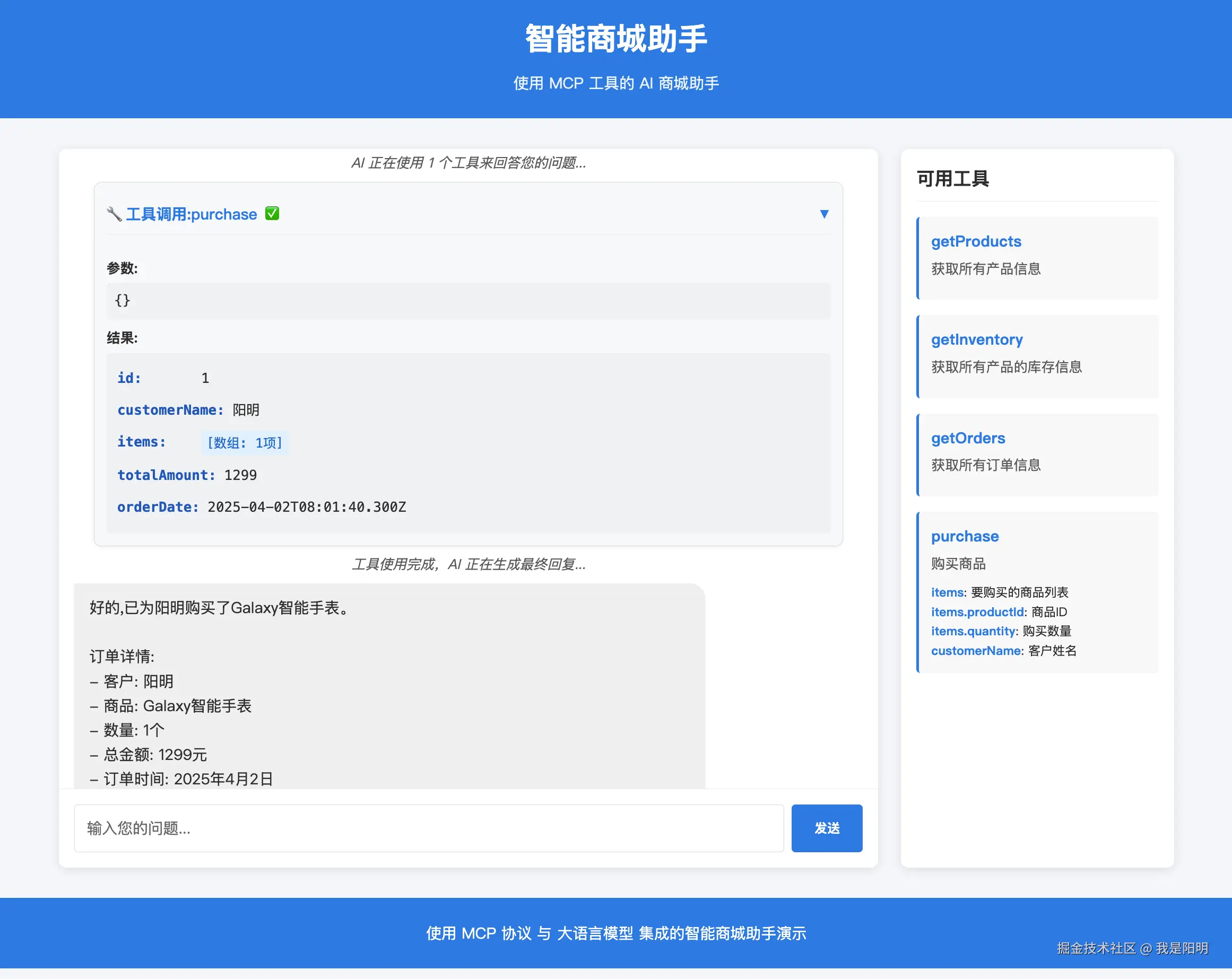The height and width of the screenshot is (979, 1232).
Task: Click the 智能商城助手 page title
Action: point(615,38)
